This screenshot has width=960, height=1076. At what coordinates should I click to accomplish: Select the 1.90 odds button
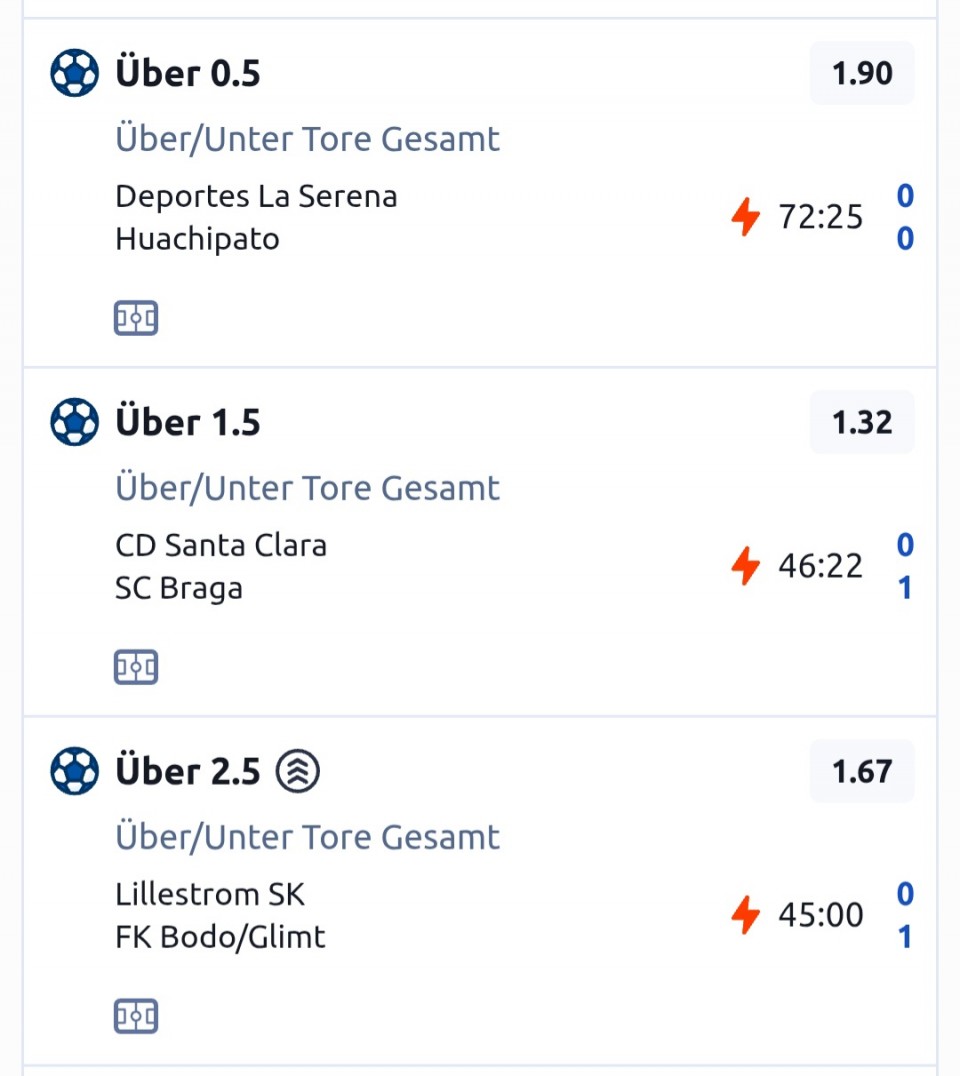[862, 73]
